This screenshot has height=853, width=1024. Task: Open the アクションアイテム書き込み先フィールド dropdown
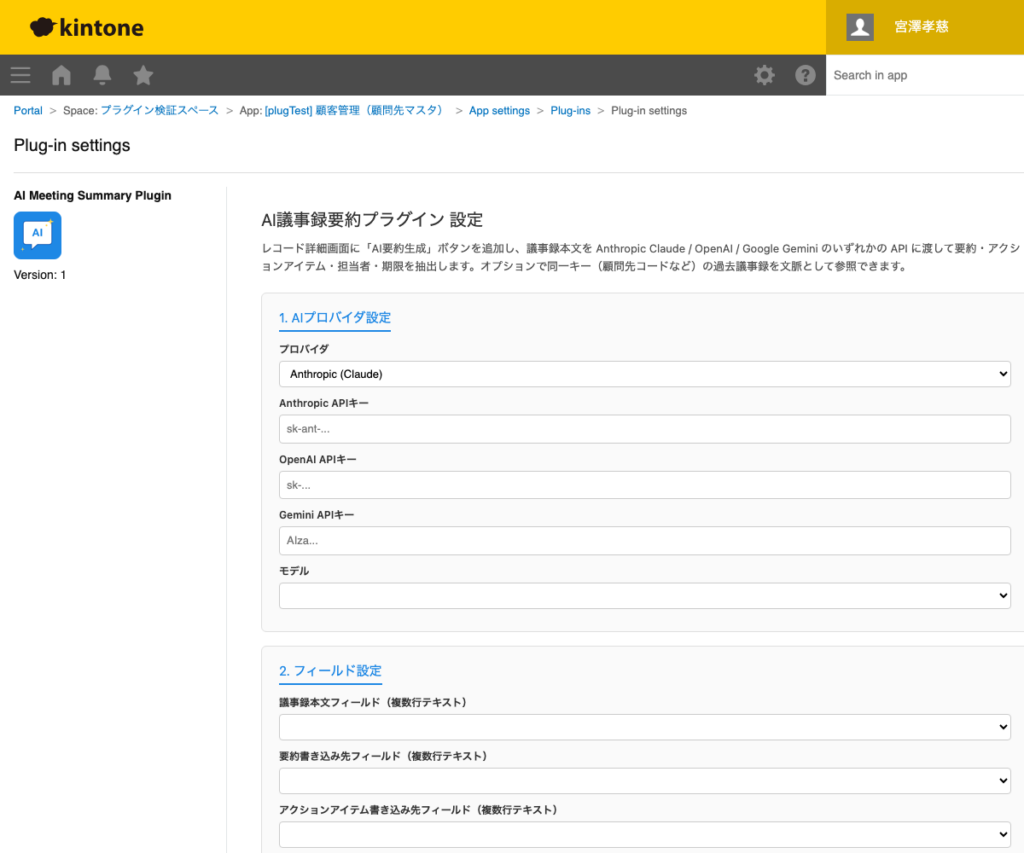click(643, 834)
